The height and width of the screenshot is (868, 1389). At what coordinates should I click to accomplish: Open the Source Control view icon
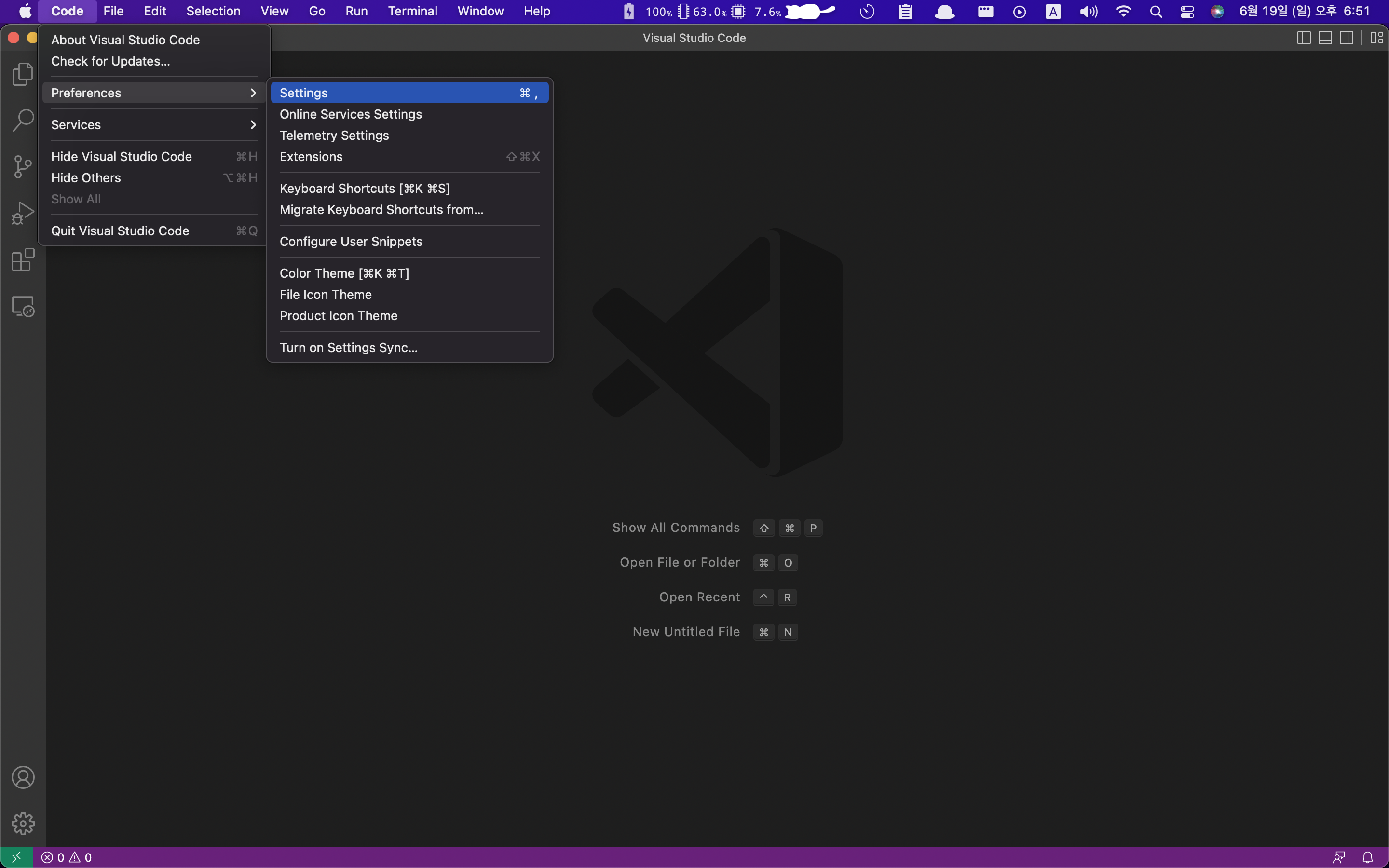click(23, 167)
